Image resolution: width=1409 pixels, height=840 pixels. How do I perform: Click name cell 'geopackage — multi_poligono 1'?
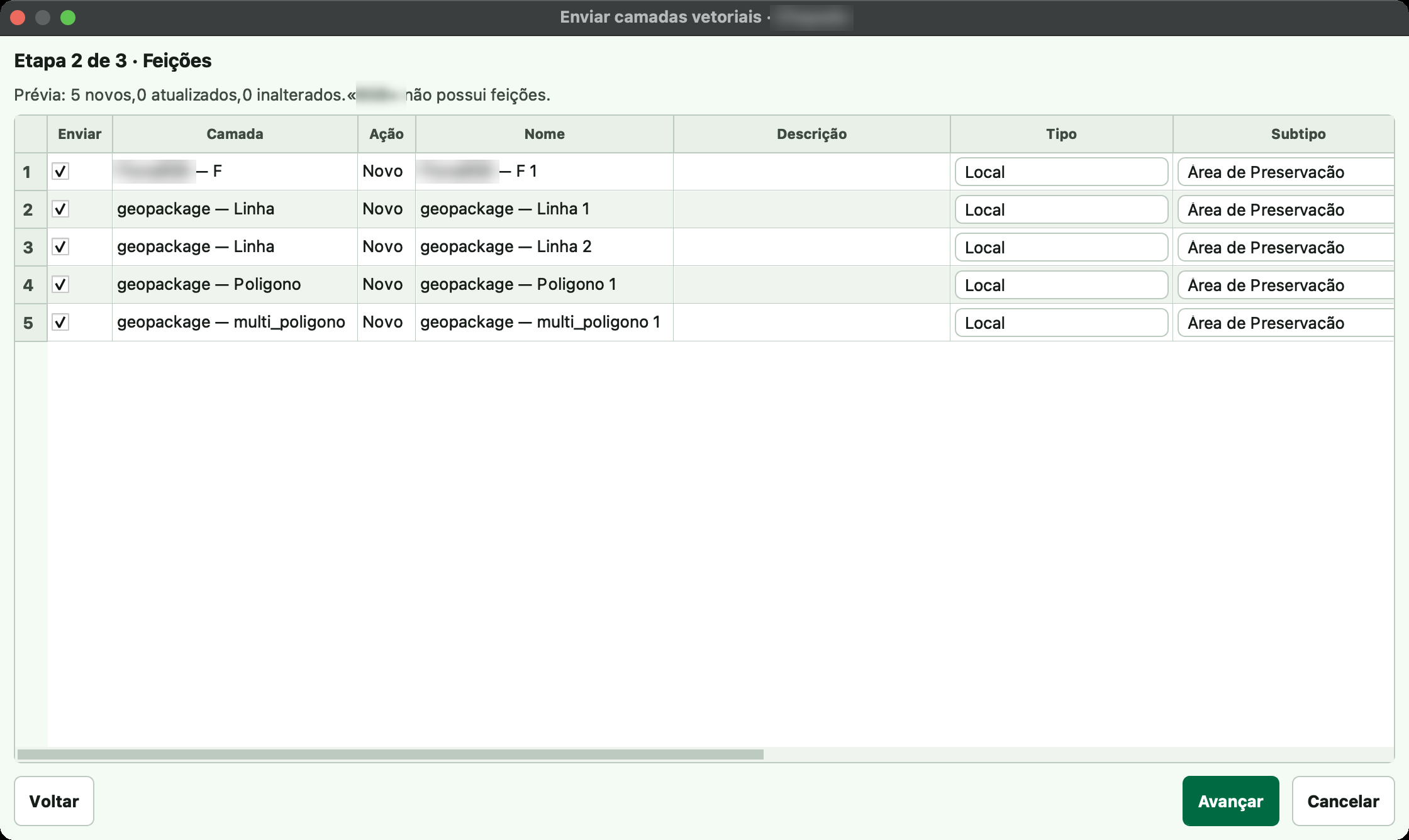545,322
